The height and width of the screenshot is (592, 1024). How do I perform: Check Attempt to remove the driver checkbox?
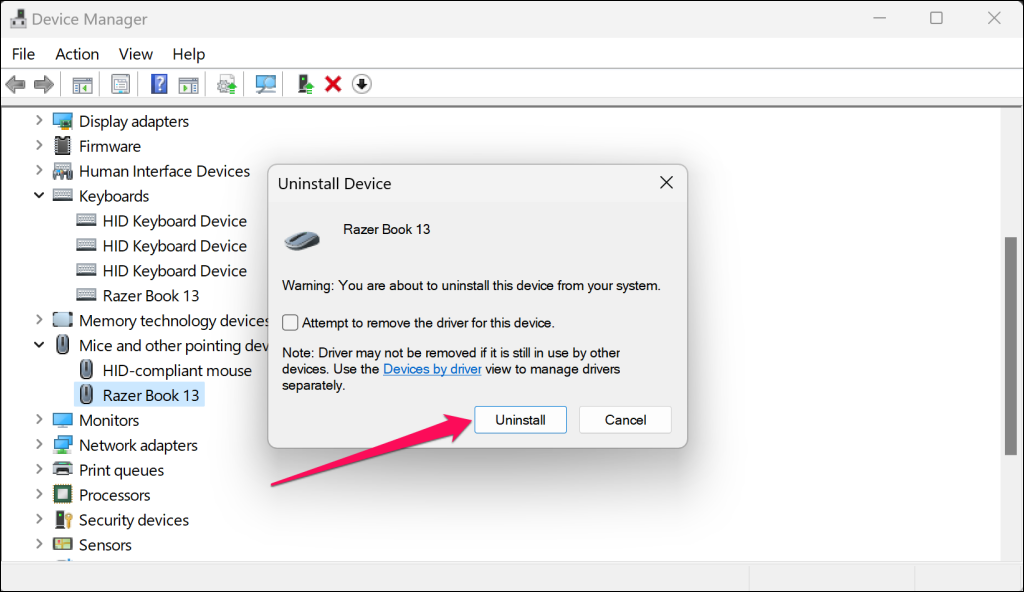(x=290, y=323)
